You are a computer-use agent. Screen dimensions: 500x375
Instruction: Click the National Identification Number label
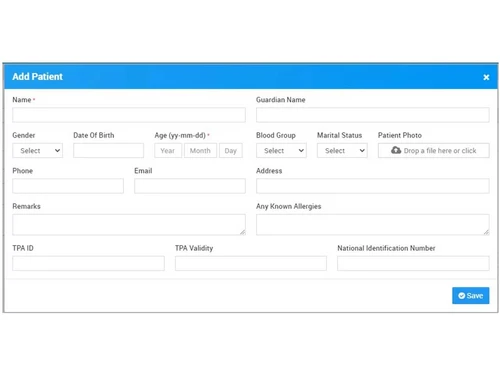click(386, 248)
